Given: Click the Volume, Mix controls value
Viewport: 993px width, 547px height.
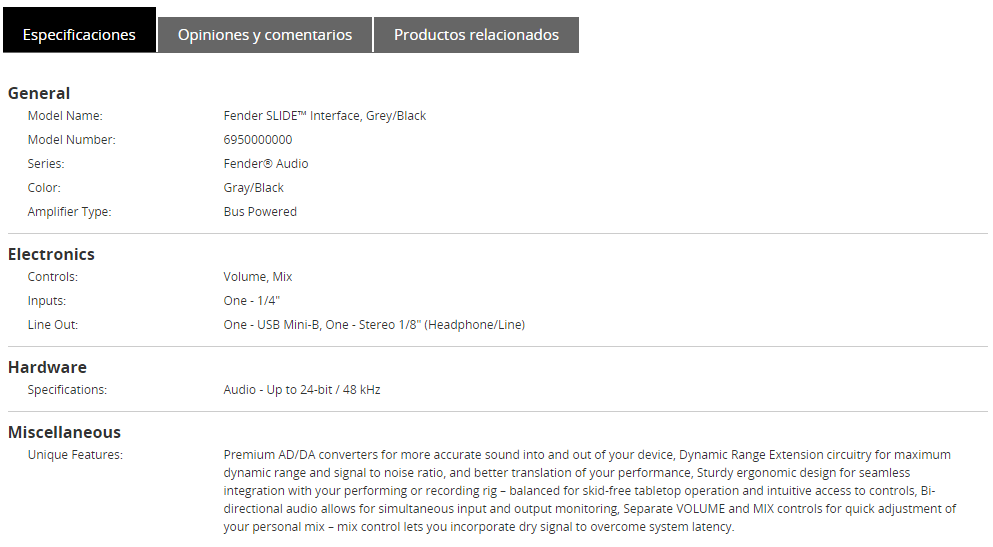Looking at the screenshot, I should coord(258,277).
